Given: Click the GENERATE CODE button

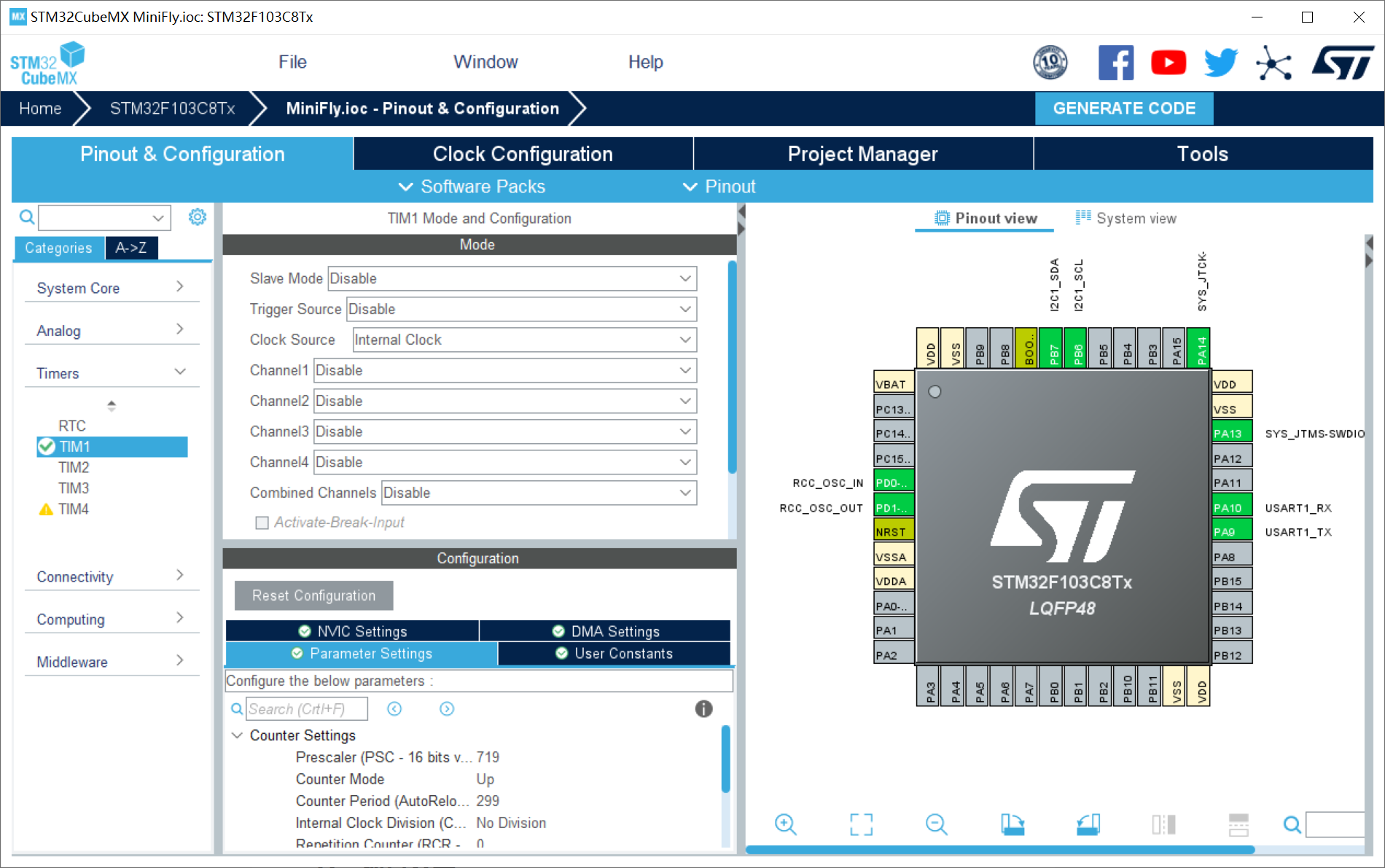Looking at the screenshot, I should pyautogui.click(x=1124, y=109).
